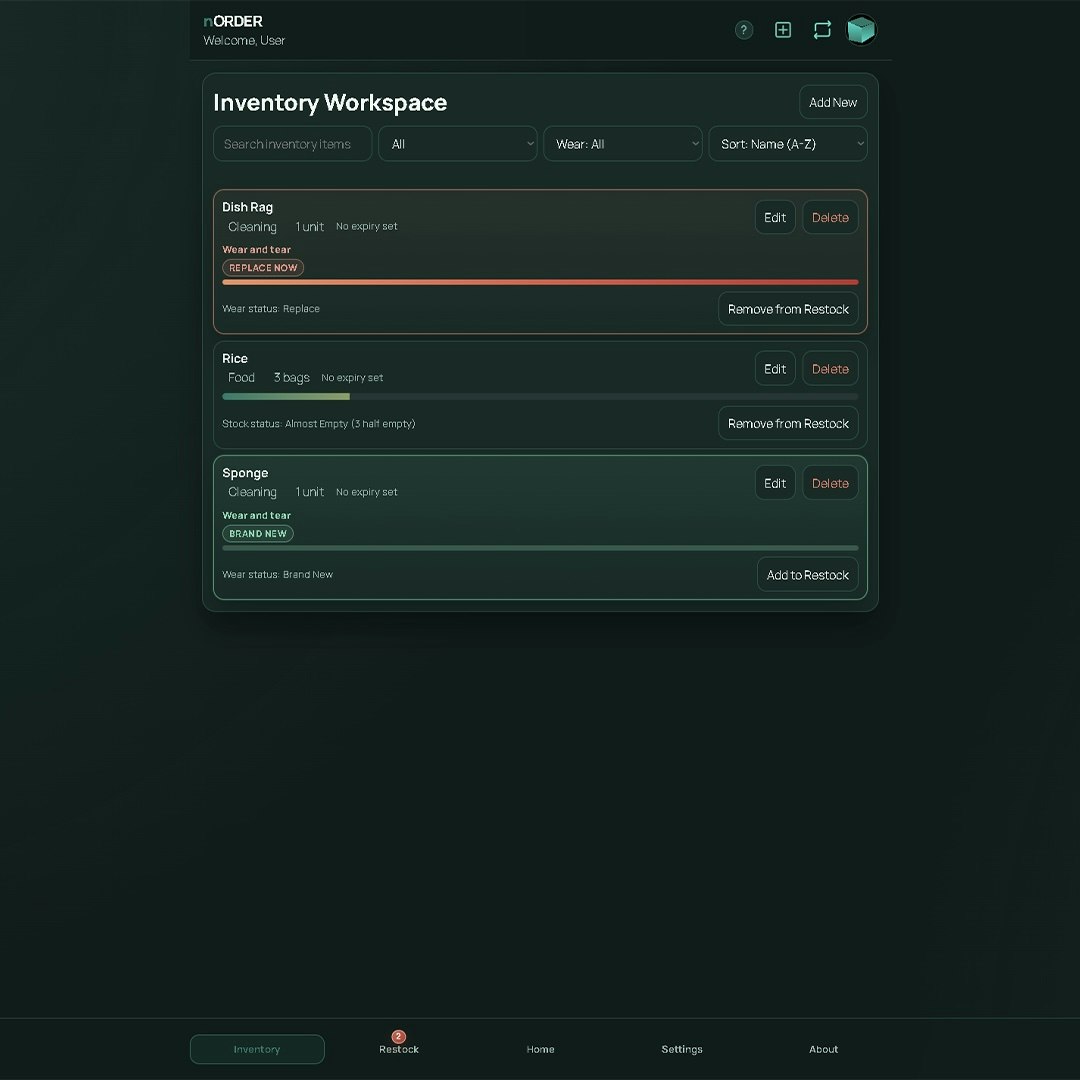The height and width of the screenshot is (1080, 1080).
Task: Delete the Rice item
Action: pyautogui.click(x=830, y=369)
